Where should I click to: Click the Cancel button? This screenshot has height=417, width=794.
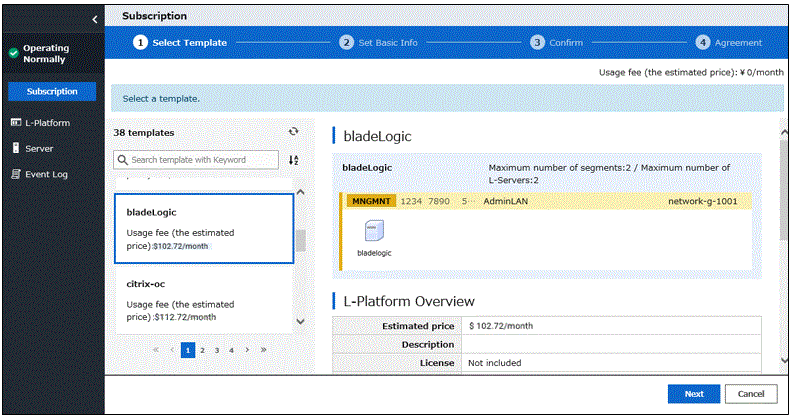pyautogui.click(x=751, y=394)
